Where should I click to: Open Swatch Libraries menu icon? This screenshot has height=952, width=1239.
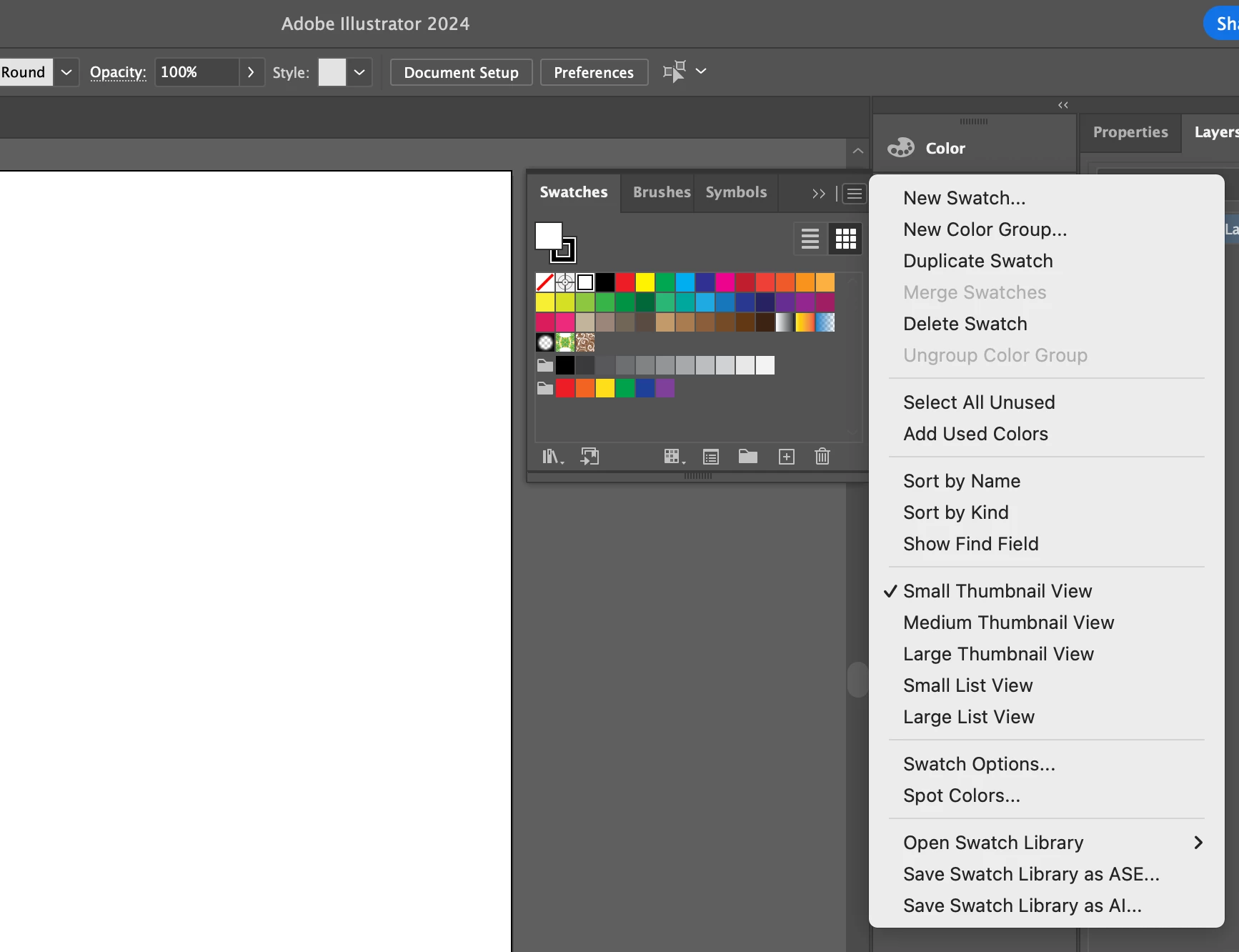coord(552,457)
